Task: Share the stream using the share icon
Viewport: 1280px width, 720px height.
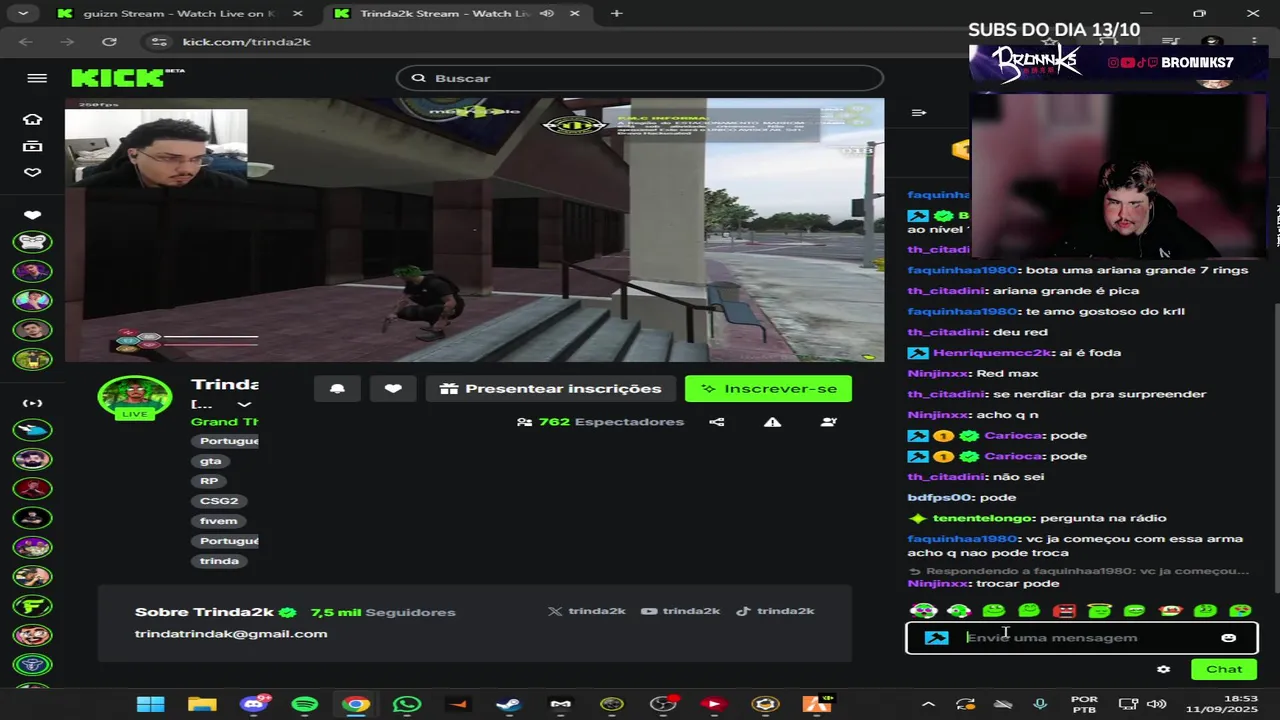Action: click(x=717, y=422)
